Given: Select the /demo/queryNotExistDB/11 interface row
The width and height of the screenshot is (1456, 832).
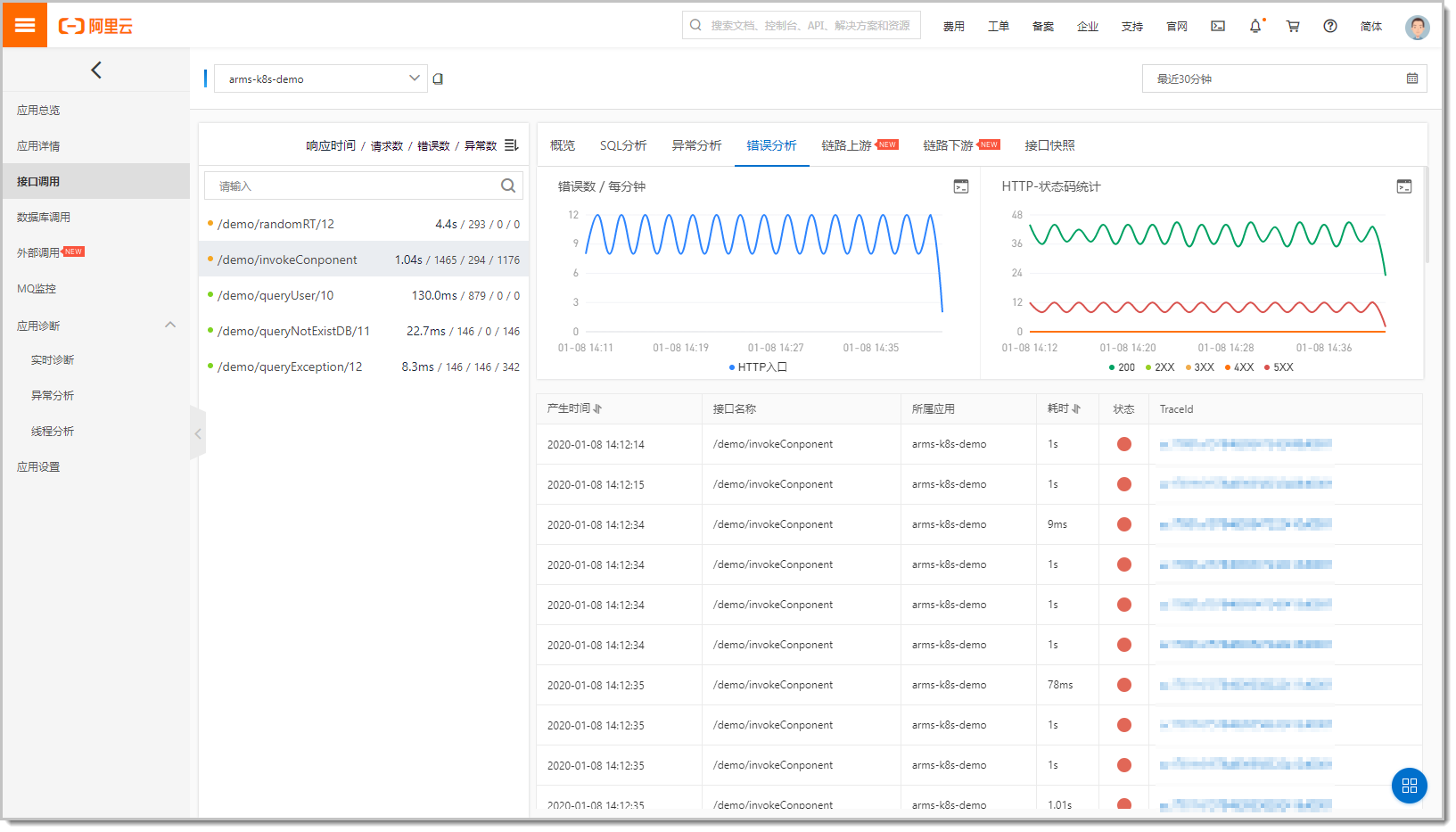Looking at the screenshot, I should click(x=364, y=331).
